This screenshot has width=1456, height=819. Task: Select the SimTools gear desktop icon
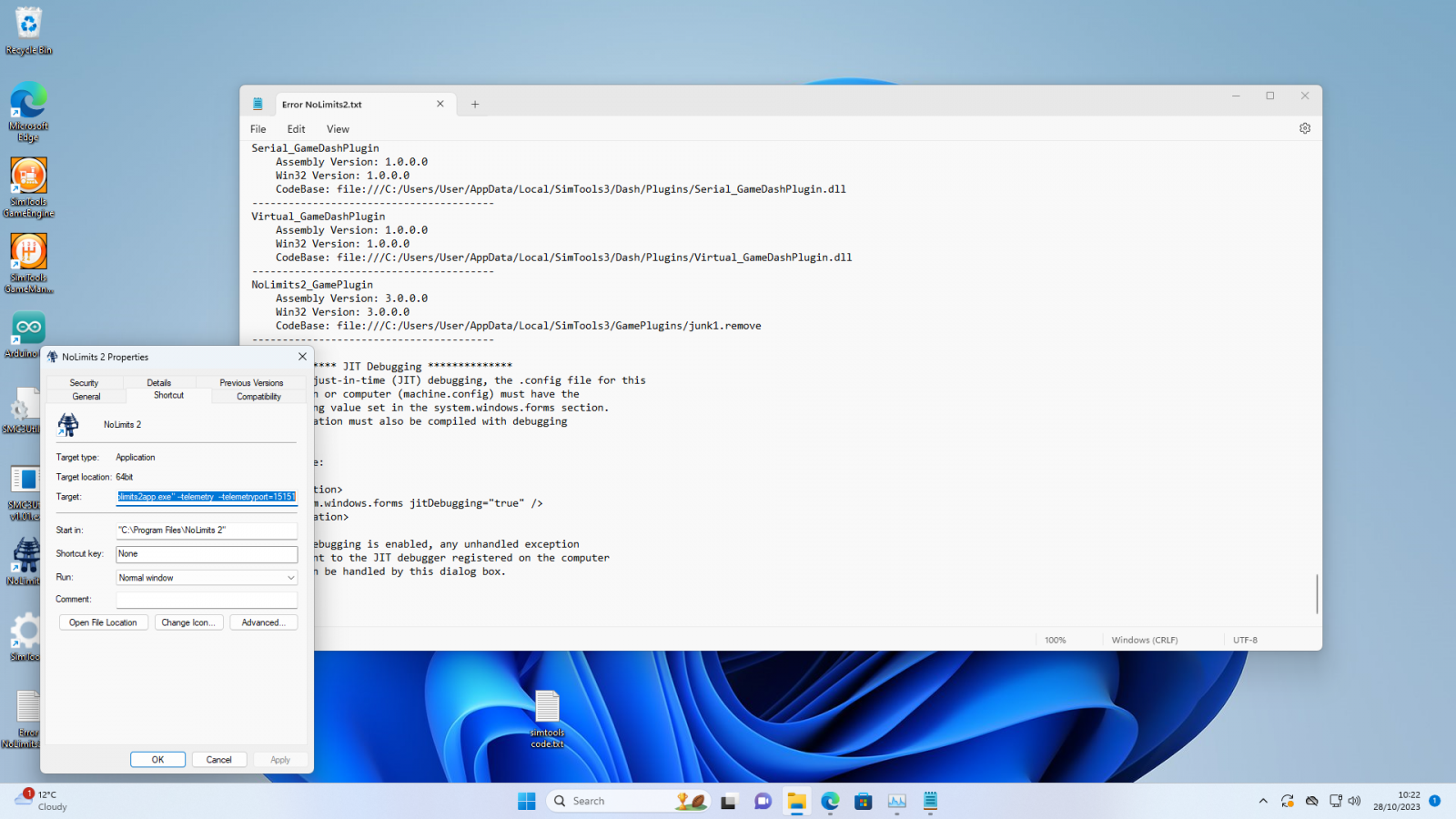pos(24,637)
